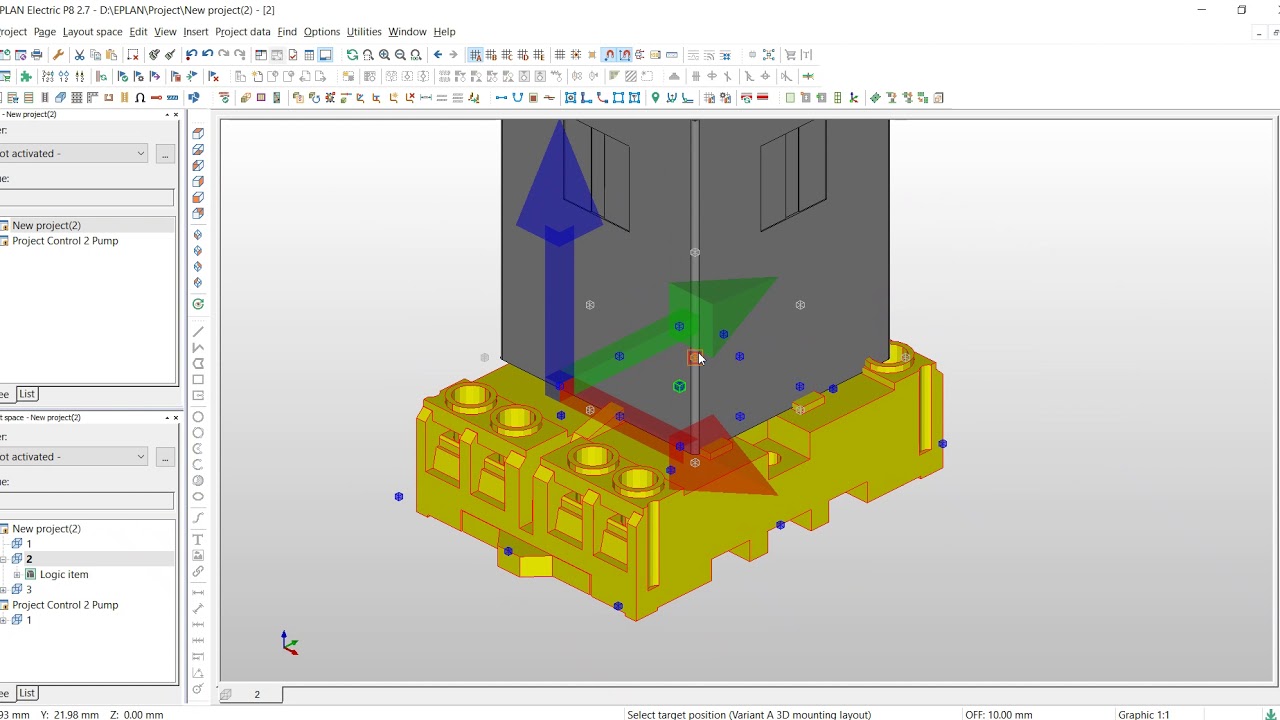Screen dimensions: 1280x720
Task: Click the lower filter '...' button
Action: (x=165, y=456)
